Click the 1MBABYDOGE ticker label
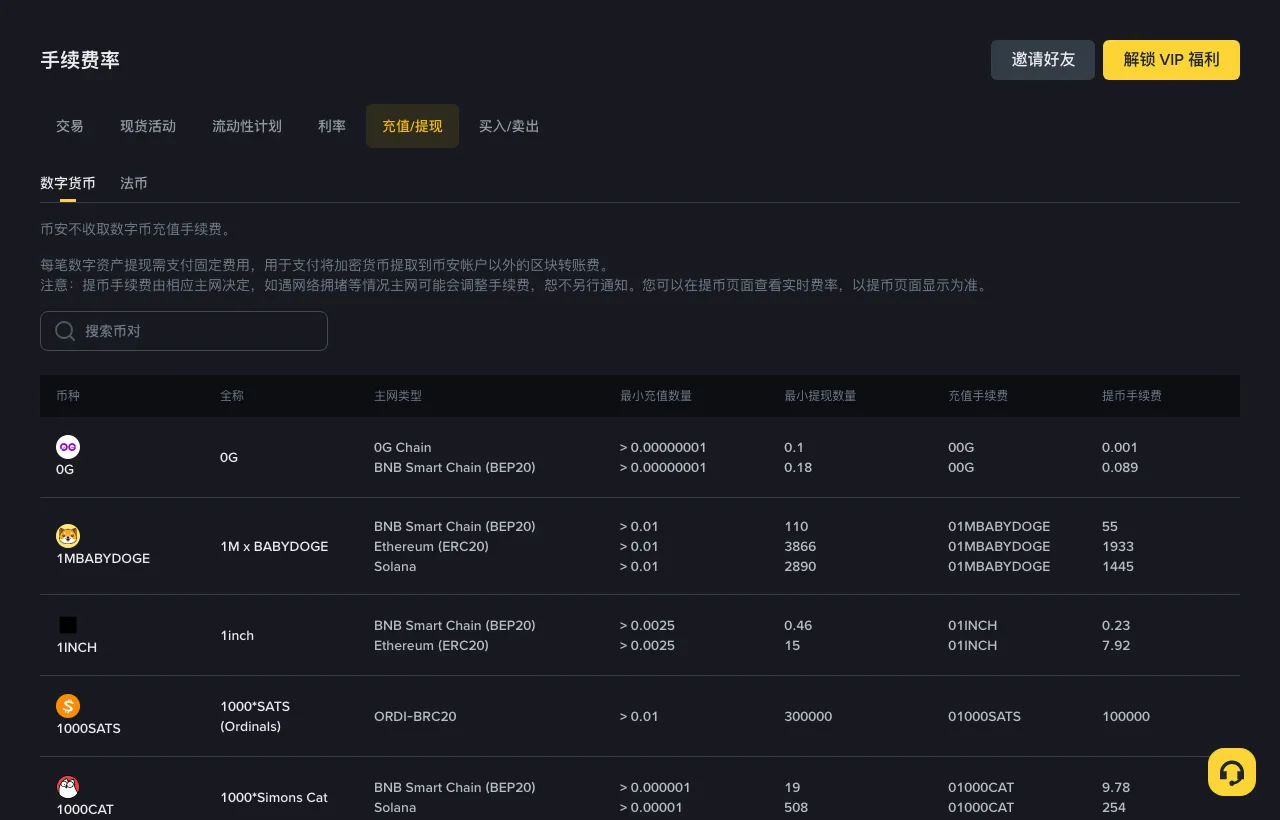Screen dimensions: 1280x820 (x=103, y=558)
